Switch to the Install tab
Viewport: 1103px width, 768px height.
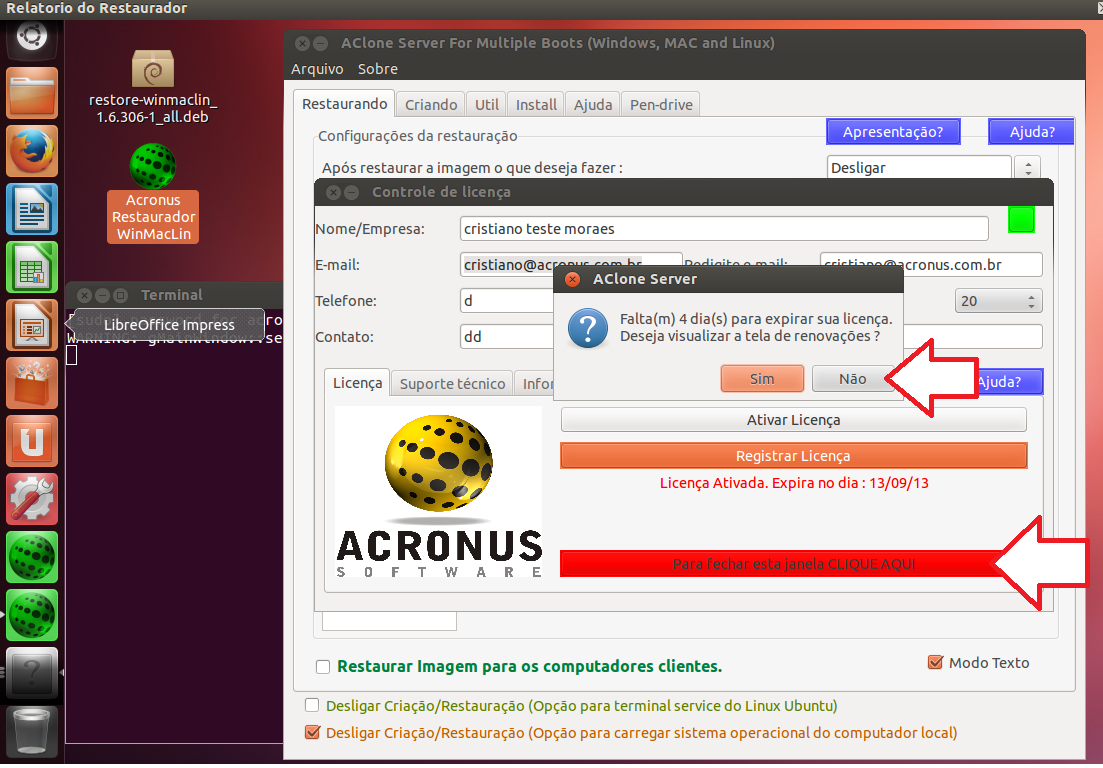[x=536, y=105]
